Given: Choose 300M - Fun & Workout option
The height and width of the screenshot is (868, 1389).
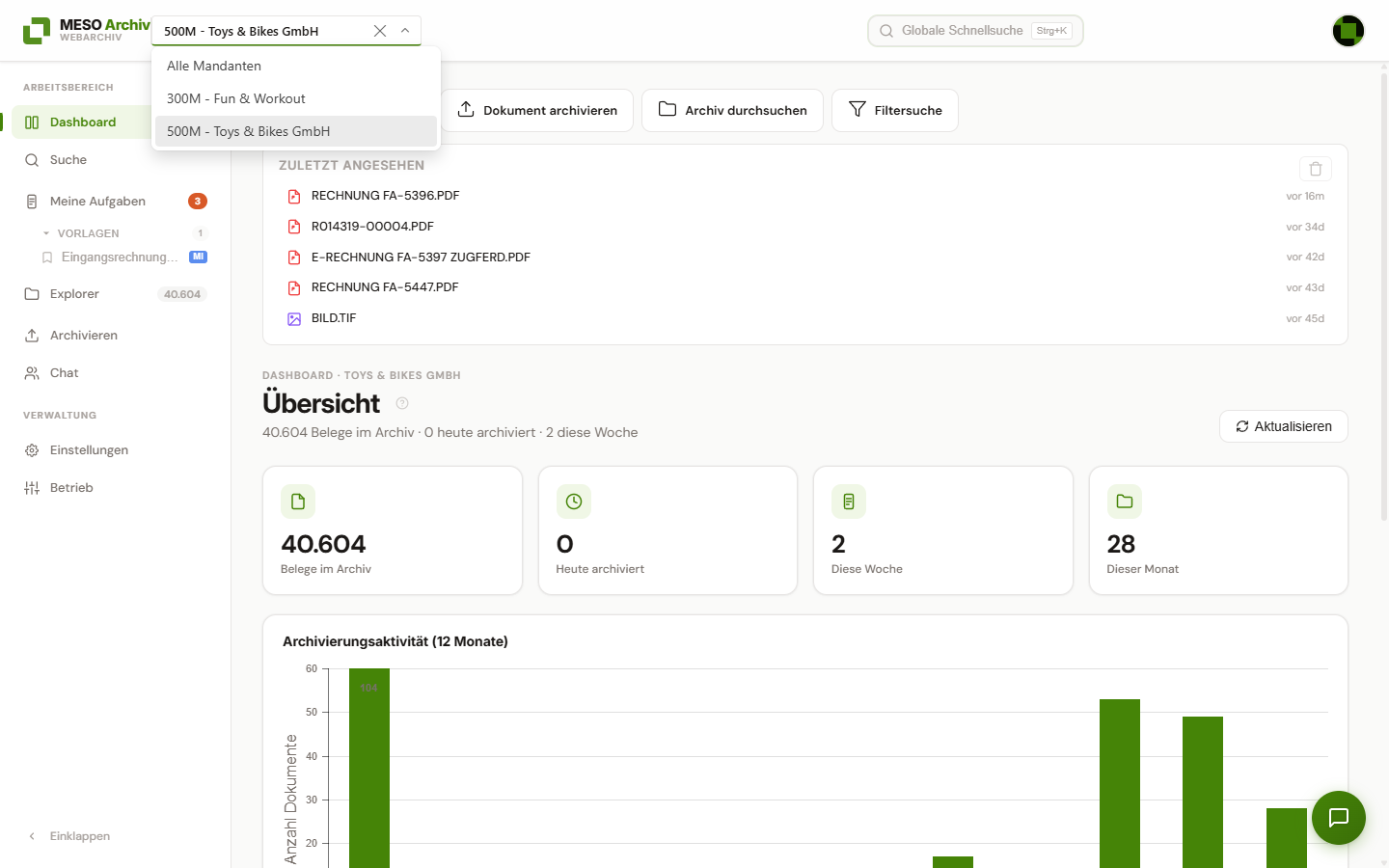Looking at the screenshot, I should tap(296, 98).
